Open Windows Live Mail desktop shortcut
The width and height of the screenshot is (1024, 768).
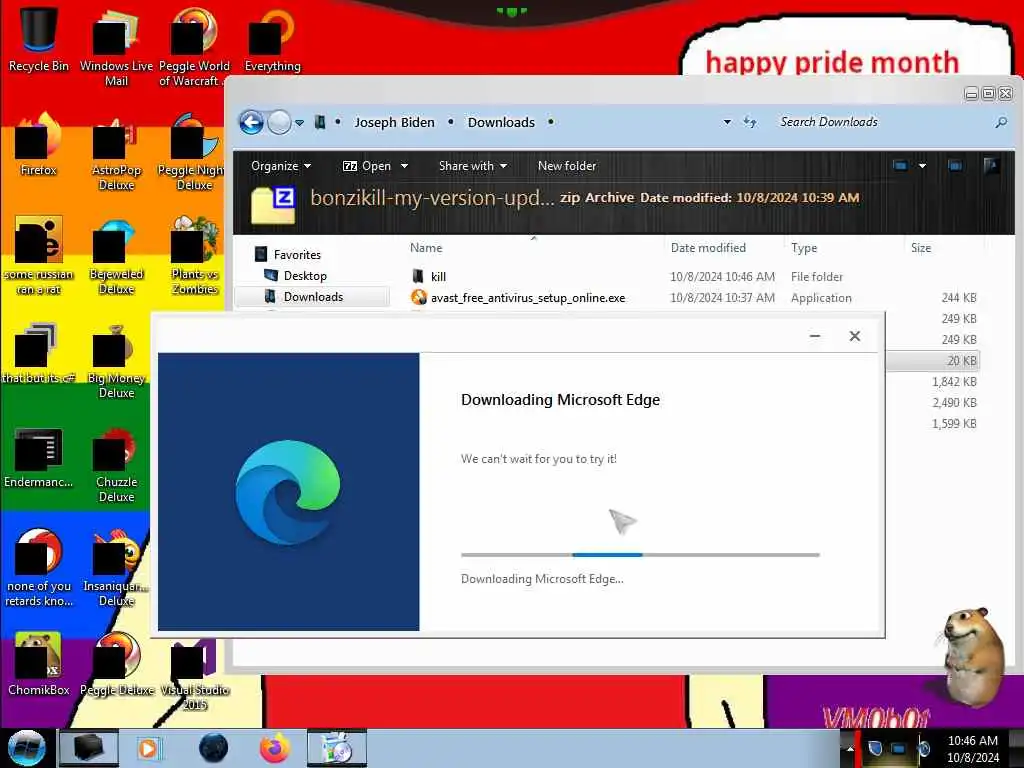click(x=116, y=46)
